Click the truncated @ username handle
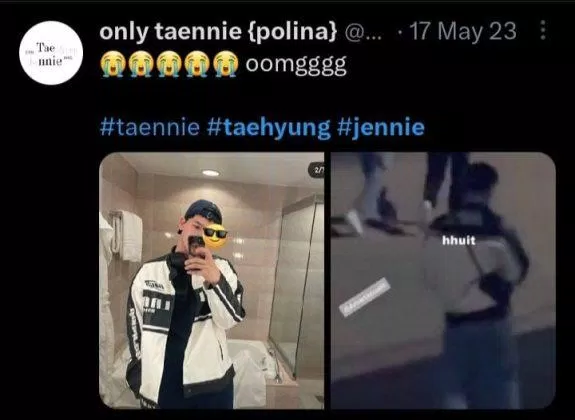 363,33
